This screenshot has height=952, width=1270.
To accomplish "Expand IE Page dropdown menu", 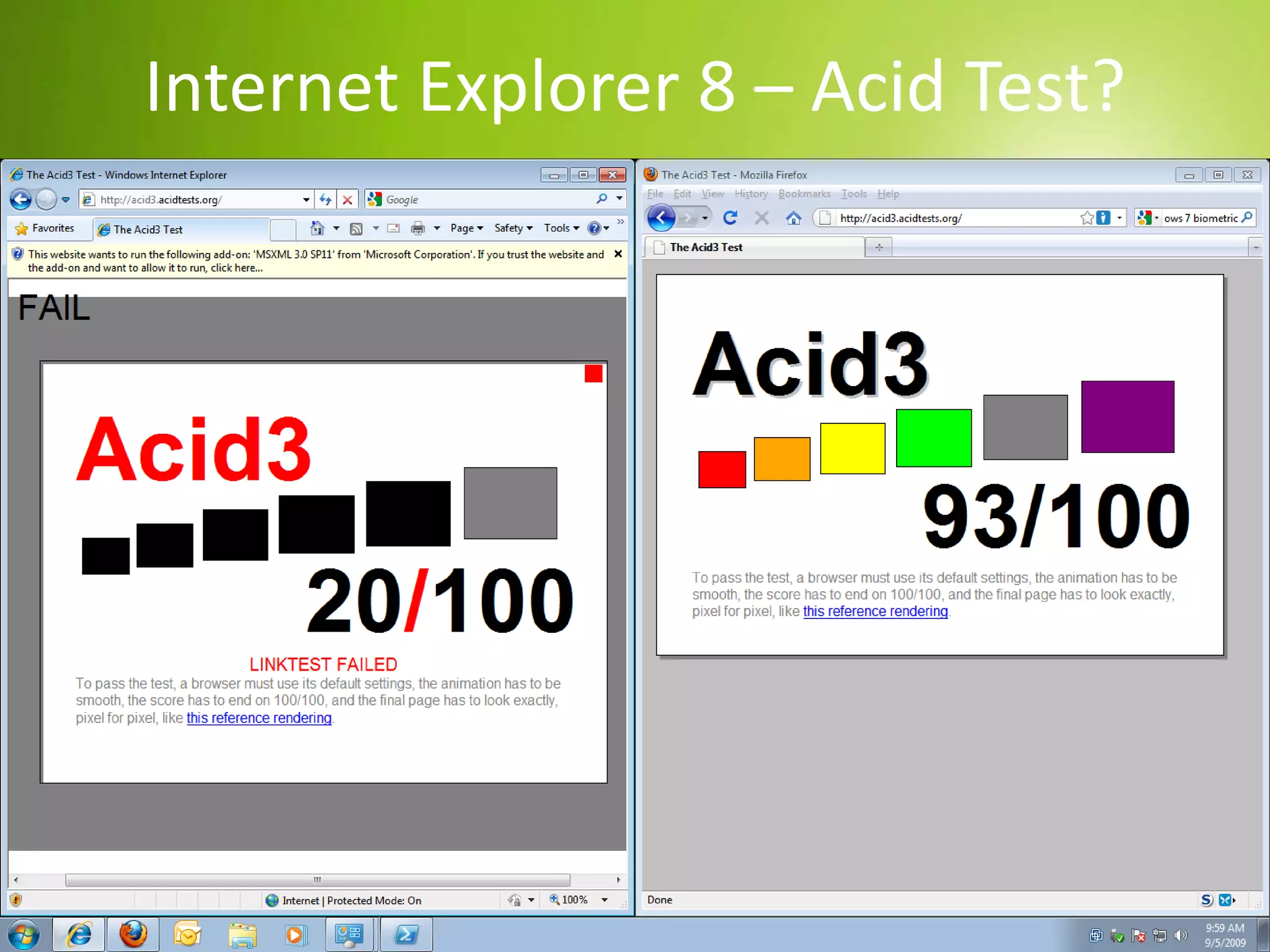I will tap(466, 228).
